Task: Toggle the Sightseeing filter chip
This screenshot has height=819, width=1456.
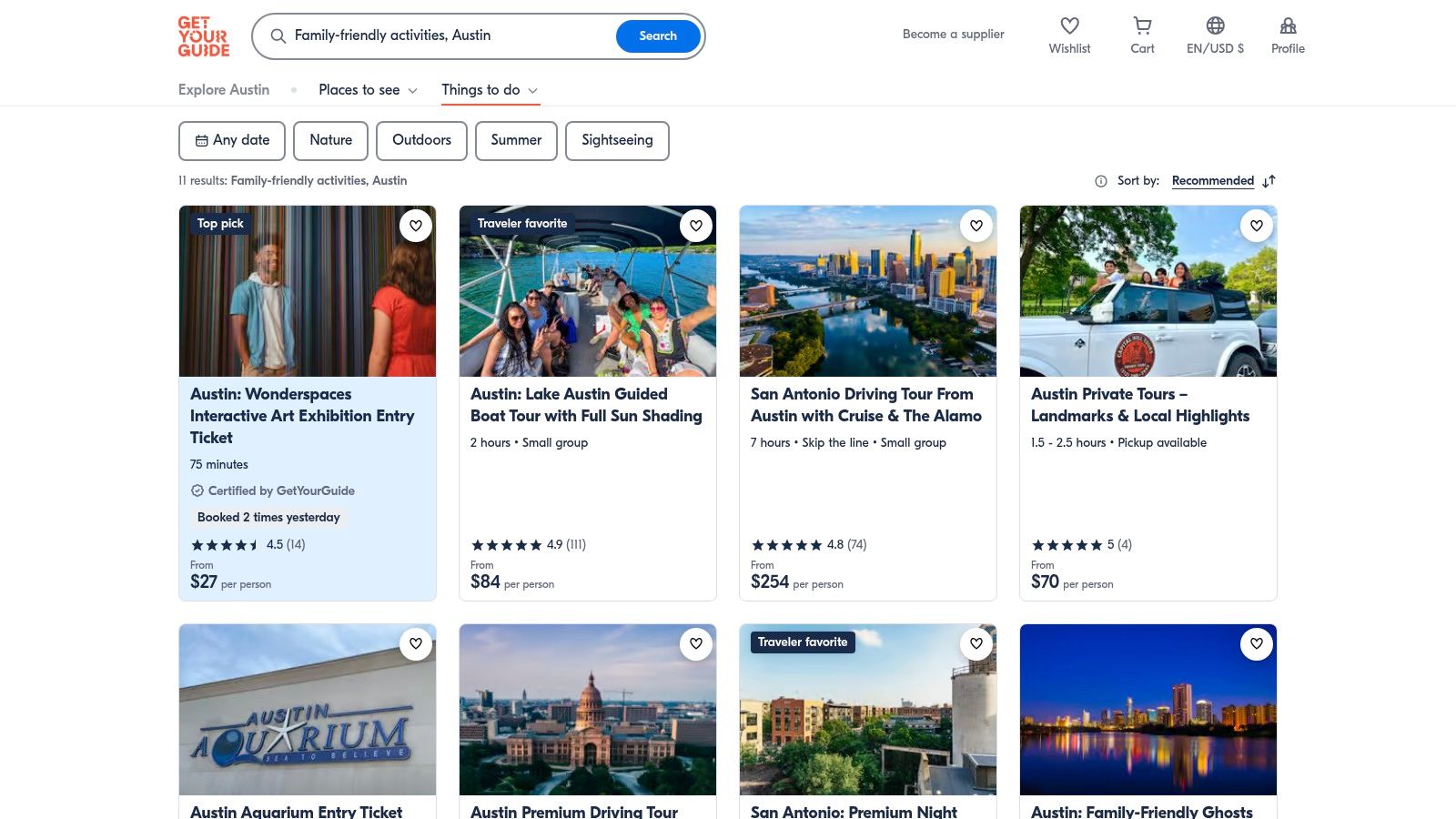Action: (617, 140)
